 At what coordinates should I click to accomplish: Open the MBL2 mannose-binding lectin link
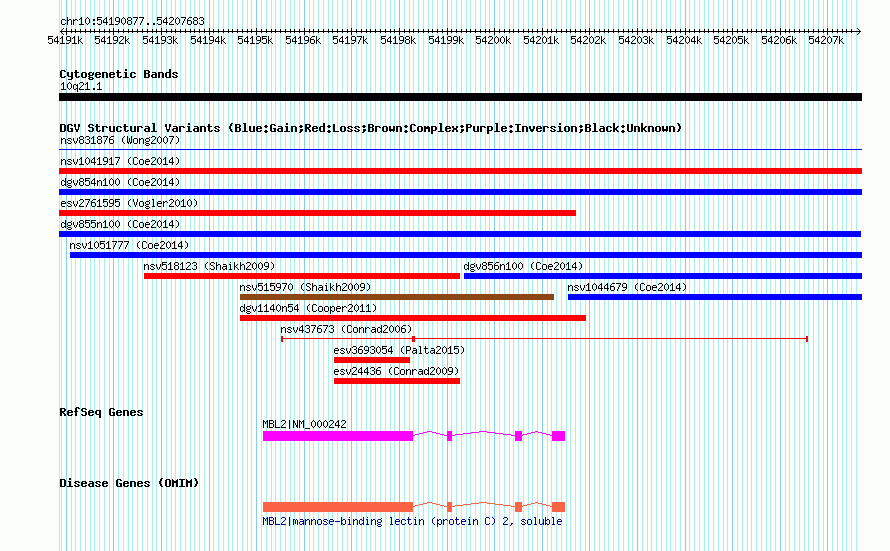click(x=412, y=521)
